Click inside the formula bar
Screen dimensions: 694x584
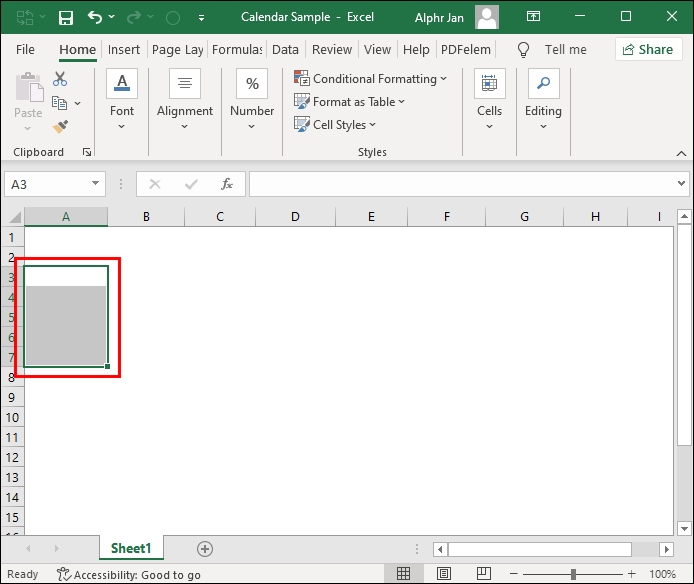462,184
